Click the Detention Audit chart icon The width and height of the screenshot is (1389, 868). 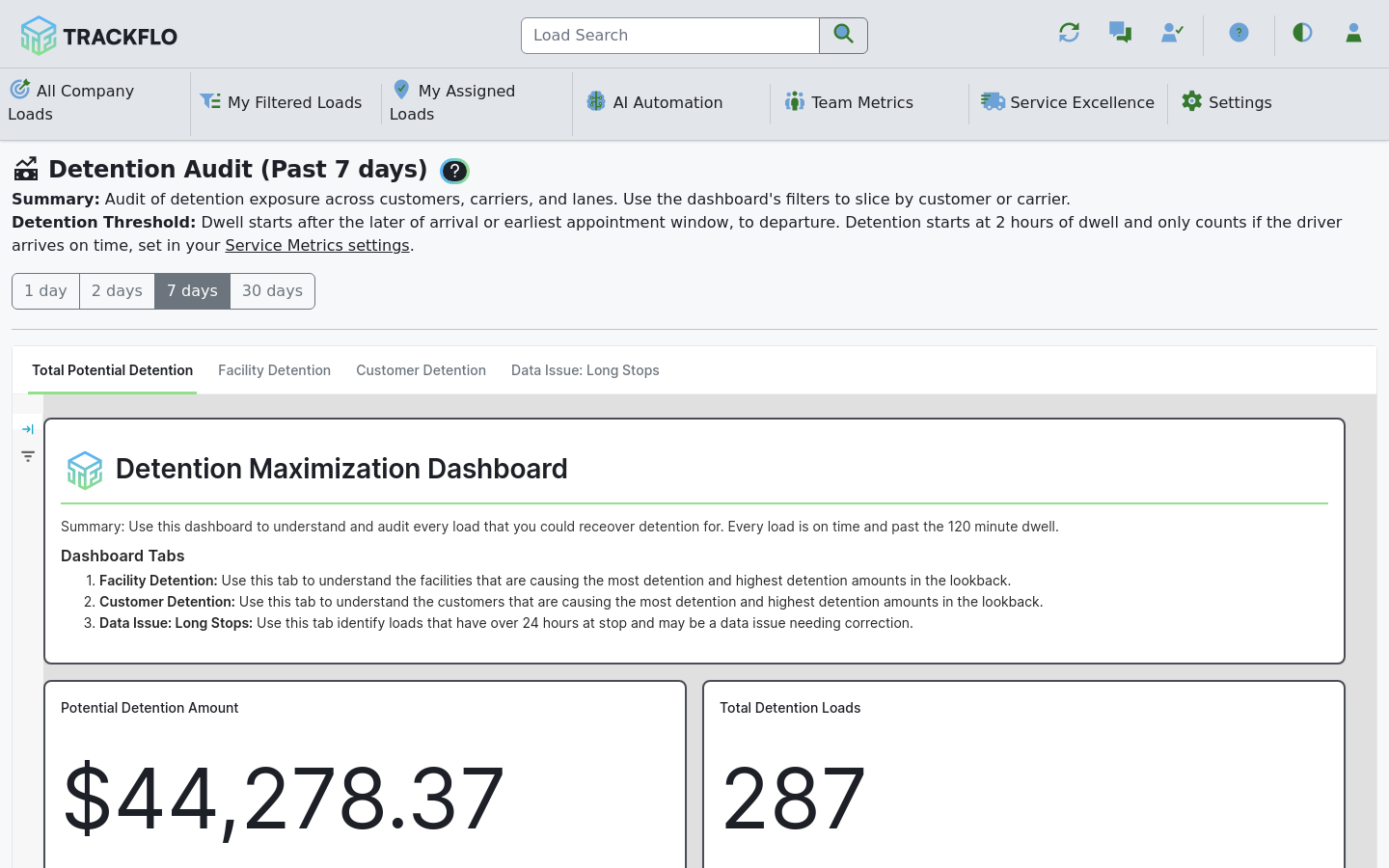(x=26, y=169)
